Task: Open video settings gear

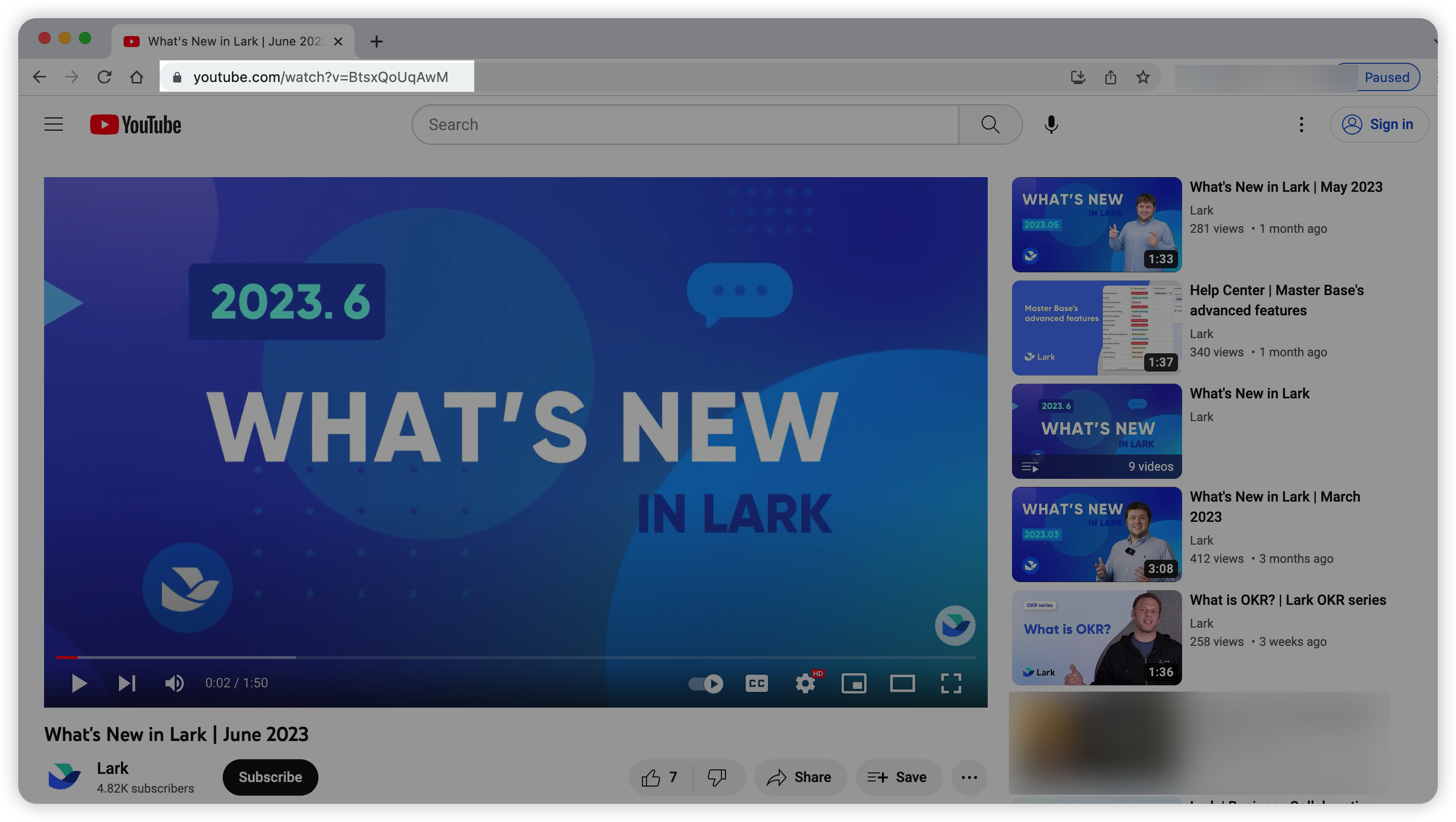Action: click(805, 684)
